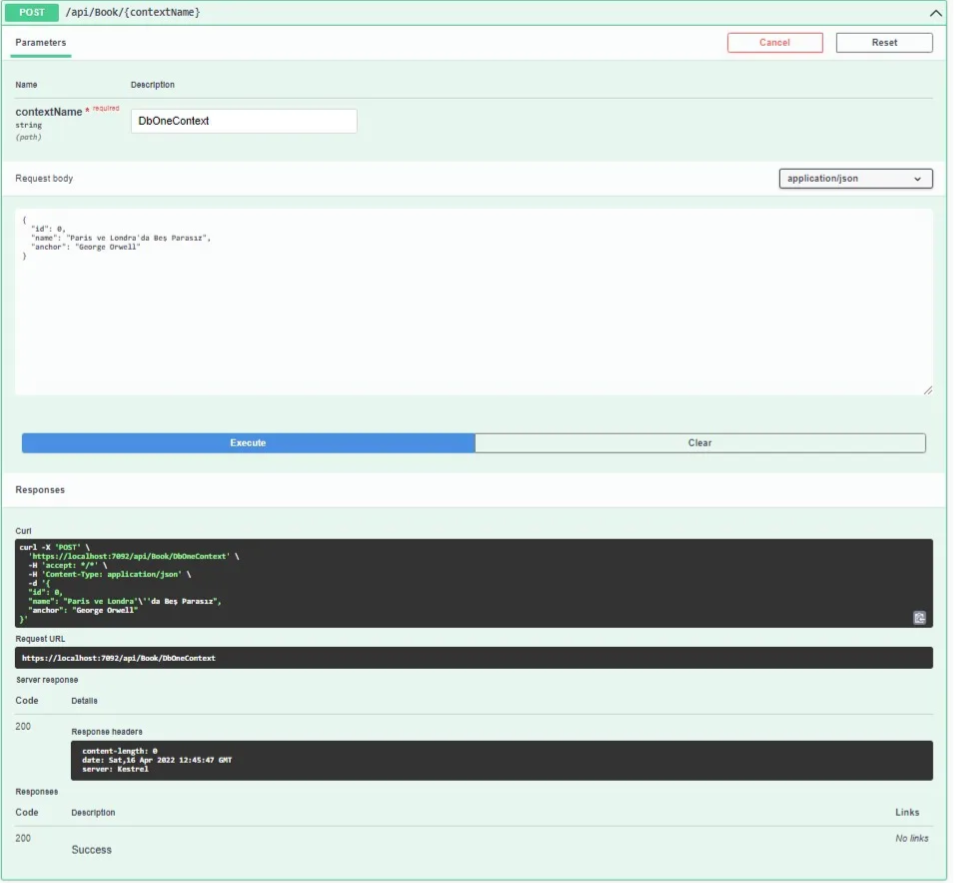
Task: Click the Success response description
Action: pos(92,850)
